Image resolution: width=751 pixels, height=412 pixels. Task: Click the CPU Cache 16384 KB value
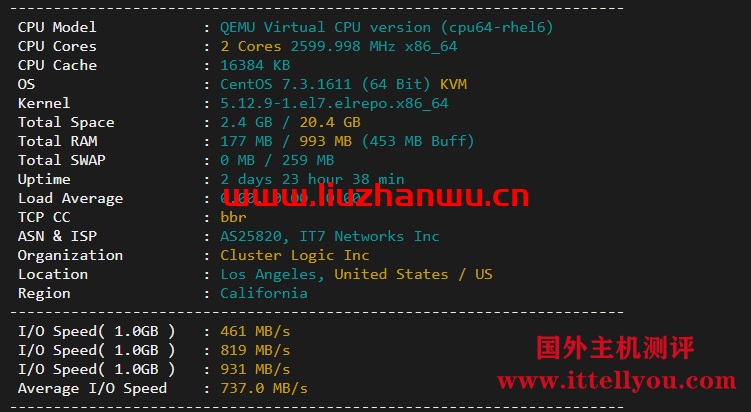255,65
